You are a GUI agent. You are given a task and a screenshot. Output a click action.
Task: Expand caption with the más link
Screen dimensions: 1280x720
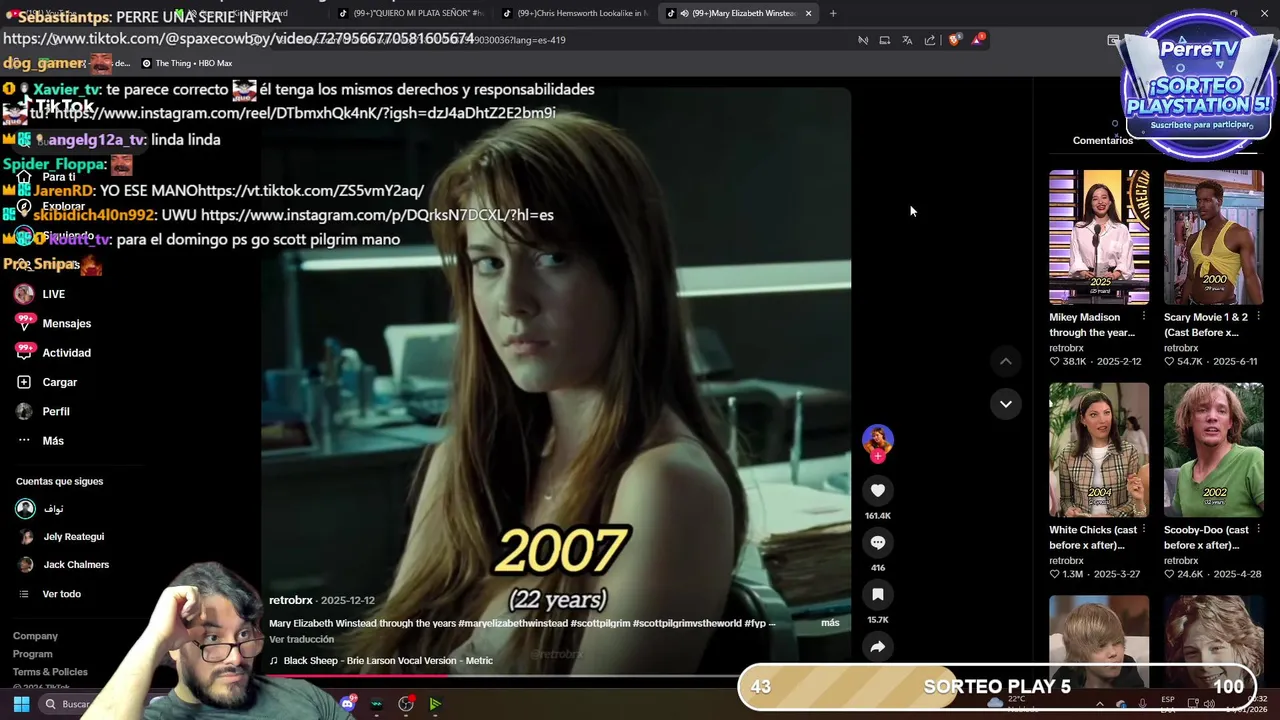point(830,623)
